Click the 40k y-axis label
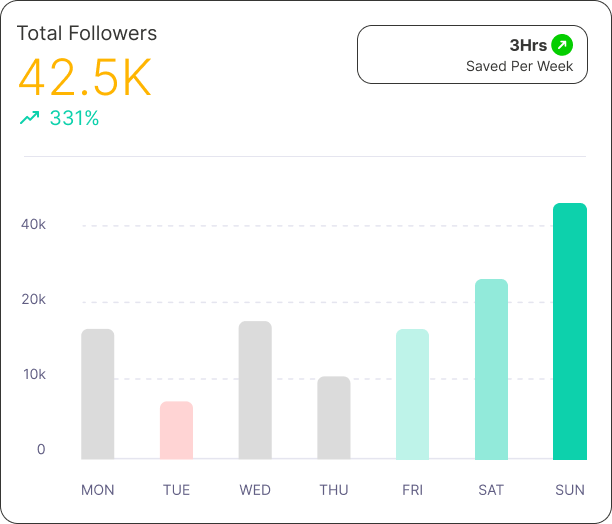The height and width of the screenshot is (524, 612). [x=35, y=224]
